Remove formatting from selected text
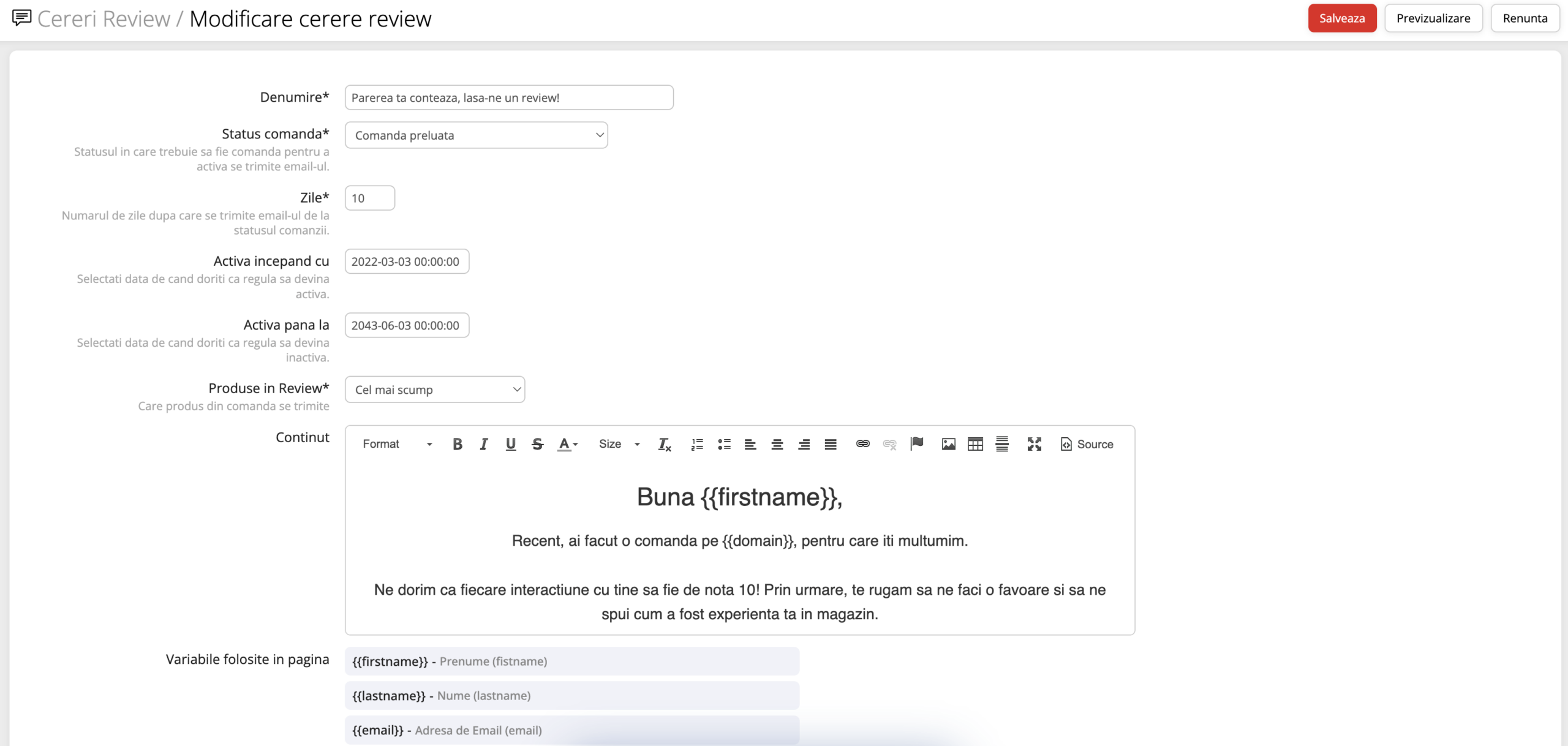Screen dimensions: 1568x746 click(x=665, y=444)
